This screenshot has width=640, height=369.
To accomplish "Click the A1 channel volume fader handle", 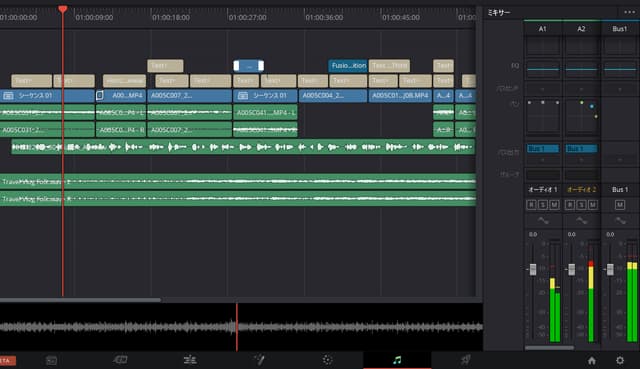I will (533, 269).
